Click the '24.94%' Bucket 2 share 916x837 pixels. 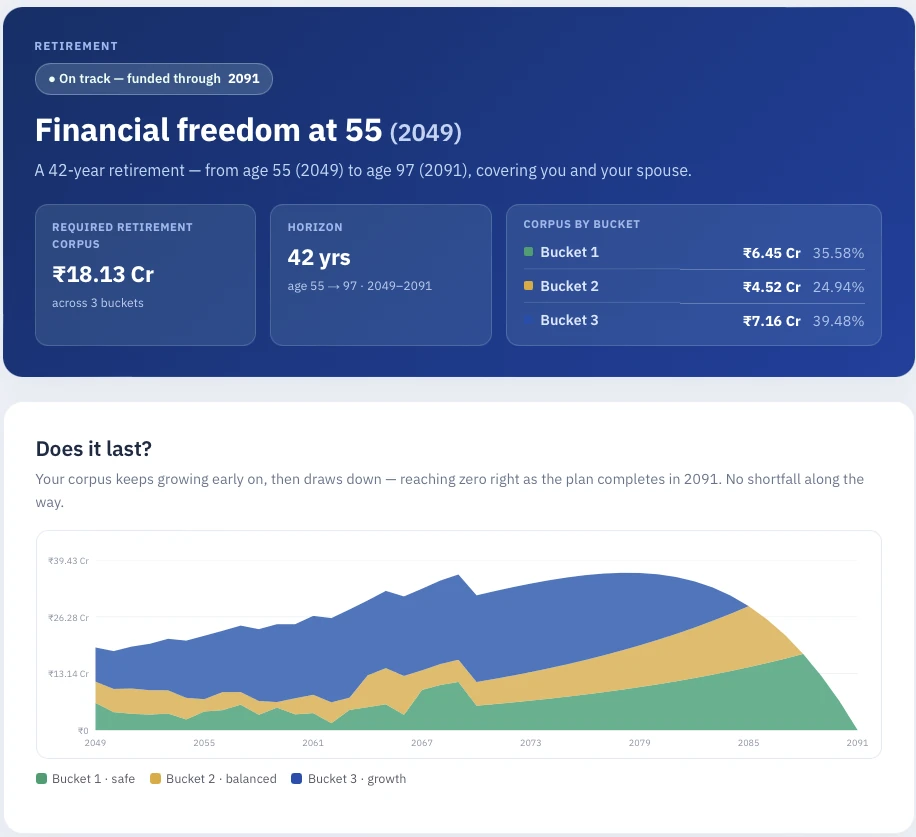point(838,287)
